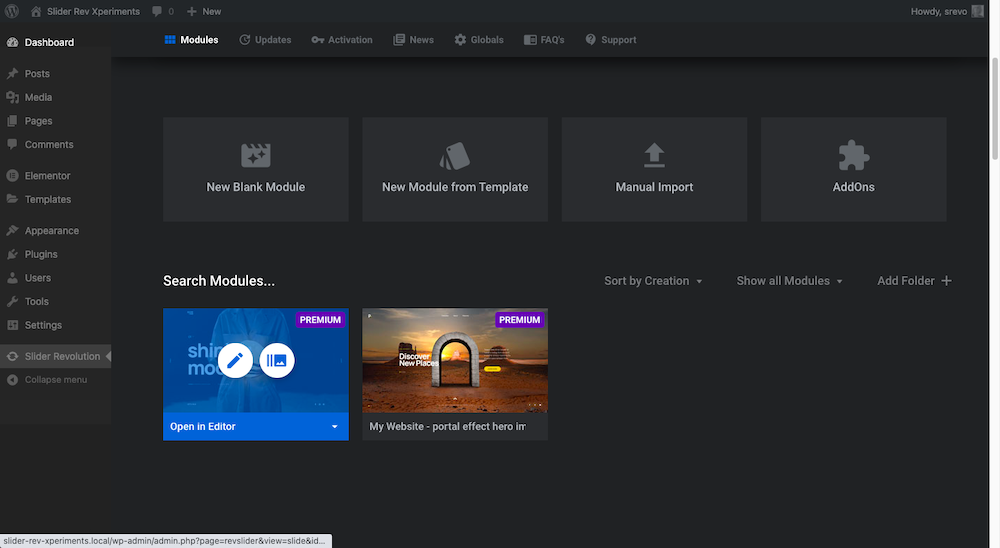The height and width of the screenshot is (548, 1000).
Task: Open the Tools menu item text
Action: (x=36, y=301)
